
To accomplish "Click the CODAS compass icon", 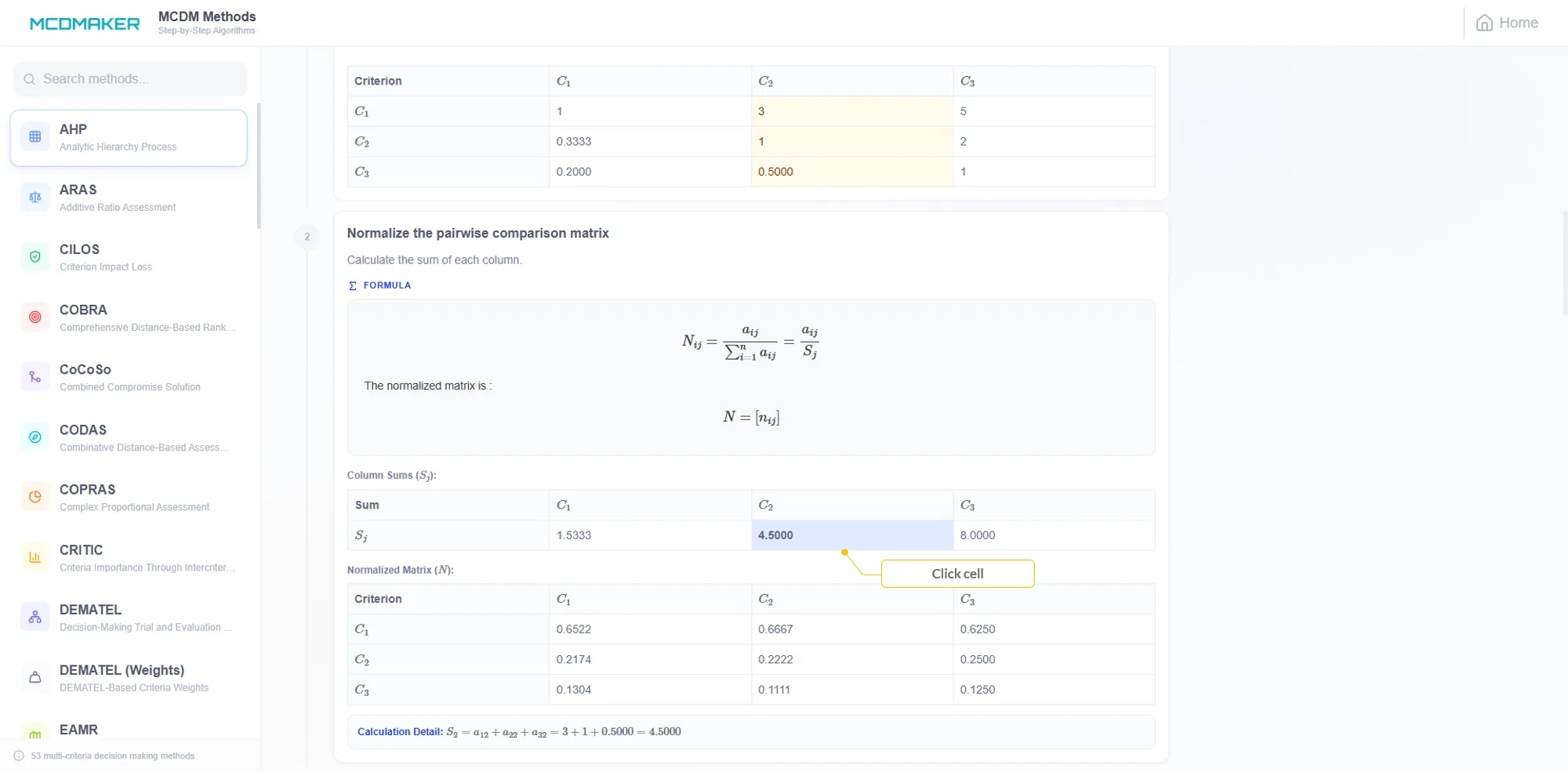I will (35, 437).
